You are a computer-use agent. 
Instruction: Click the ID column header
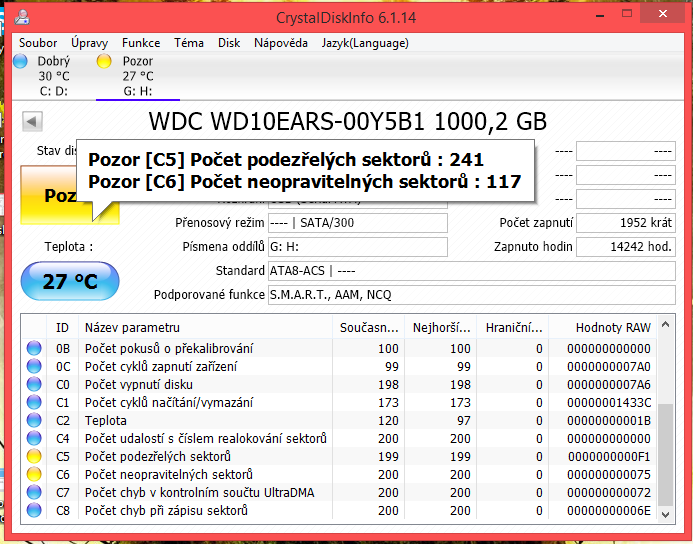click(62, 327)
